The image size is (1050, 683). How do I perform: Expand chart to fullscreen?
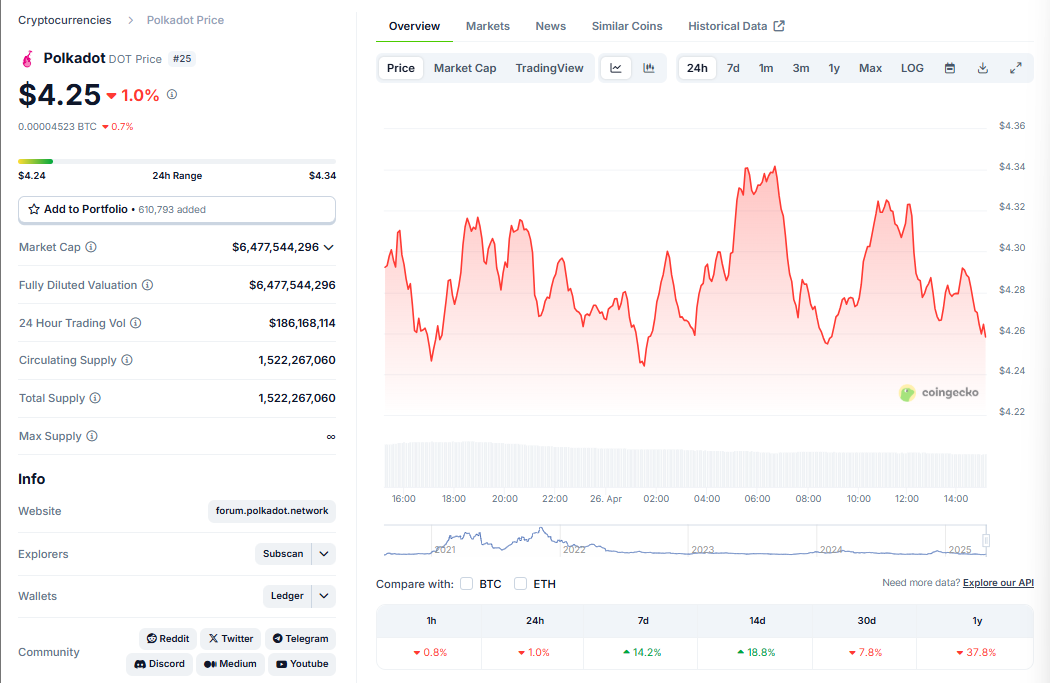1016,68
